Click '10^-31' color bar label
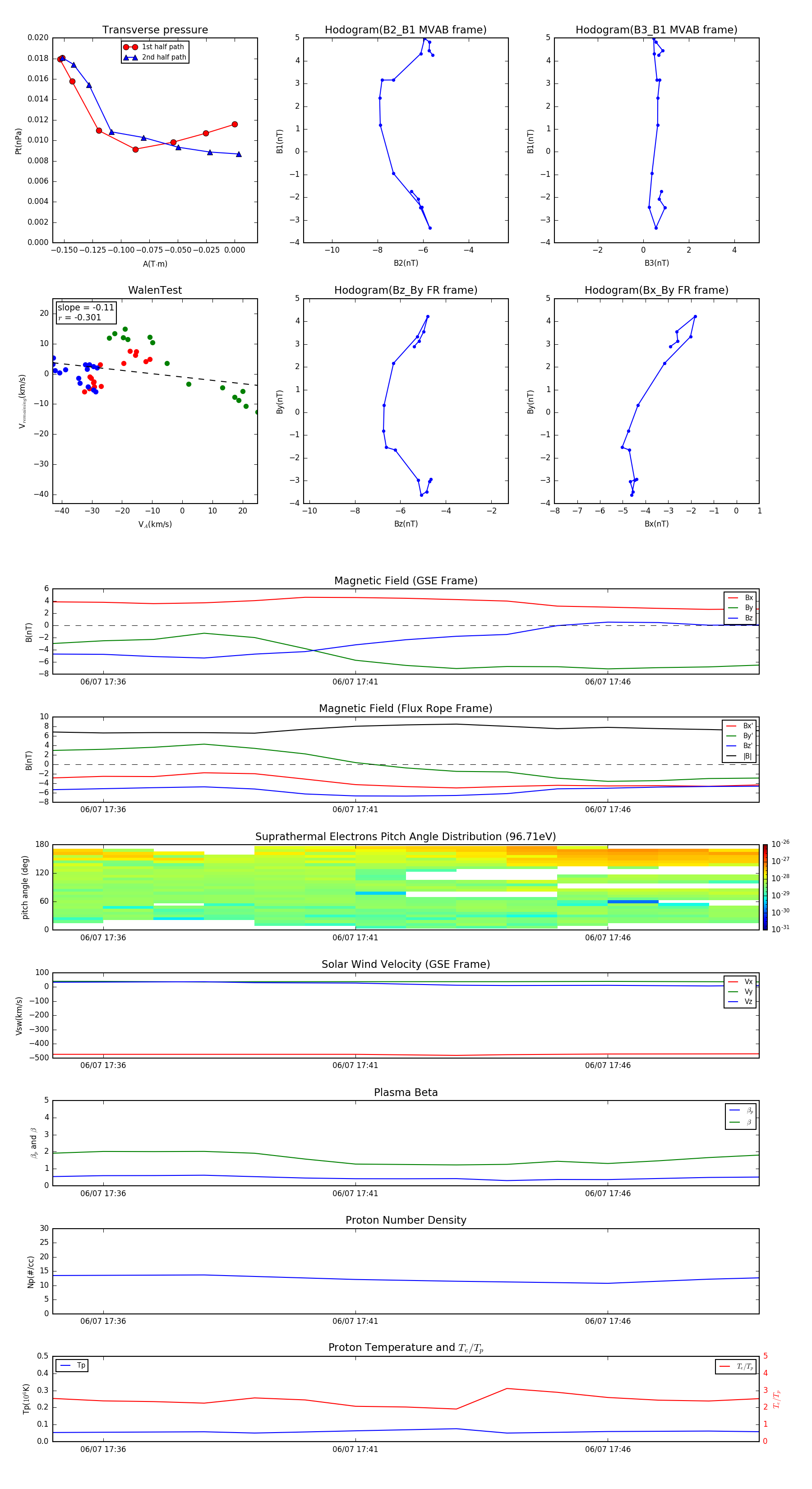812x1489 pixels. pos(780,929)
